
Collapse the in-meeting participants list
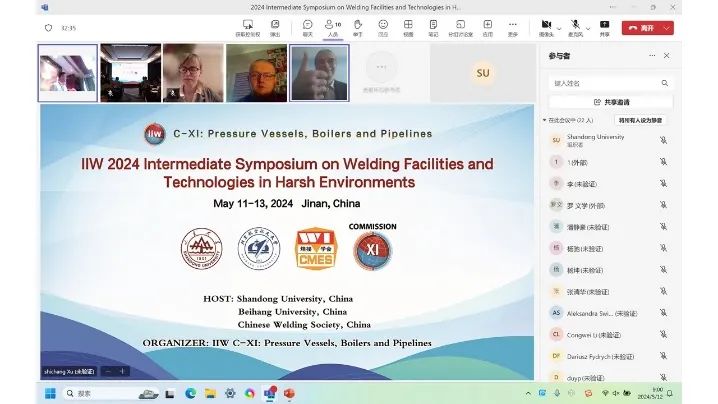pos(544,120)
